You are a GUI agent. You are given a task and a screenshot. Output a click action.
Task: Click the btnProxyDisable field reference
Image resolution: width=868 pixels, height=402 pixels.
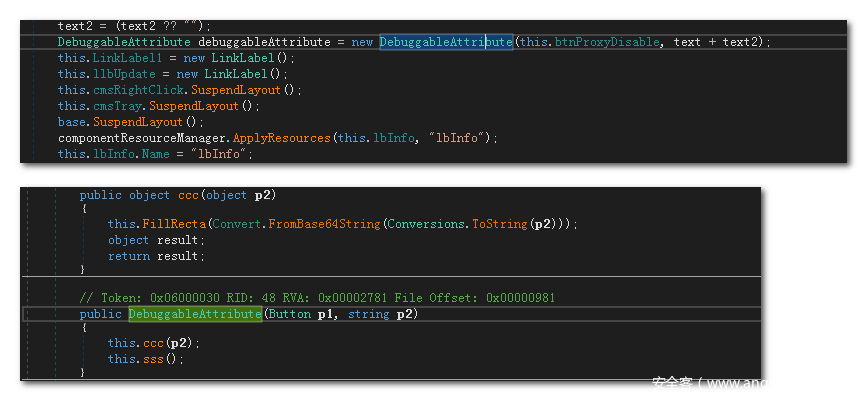615,42
